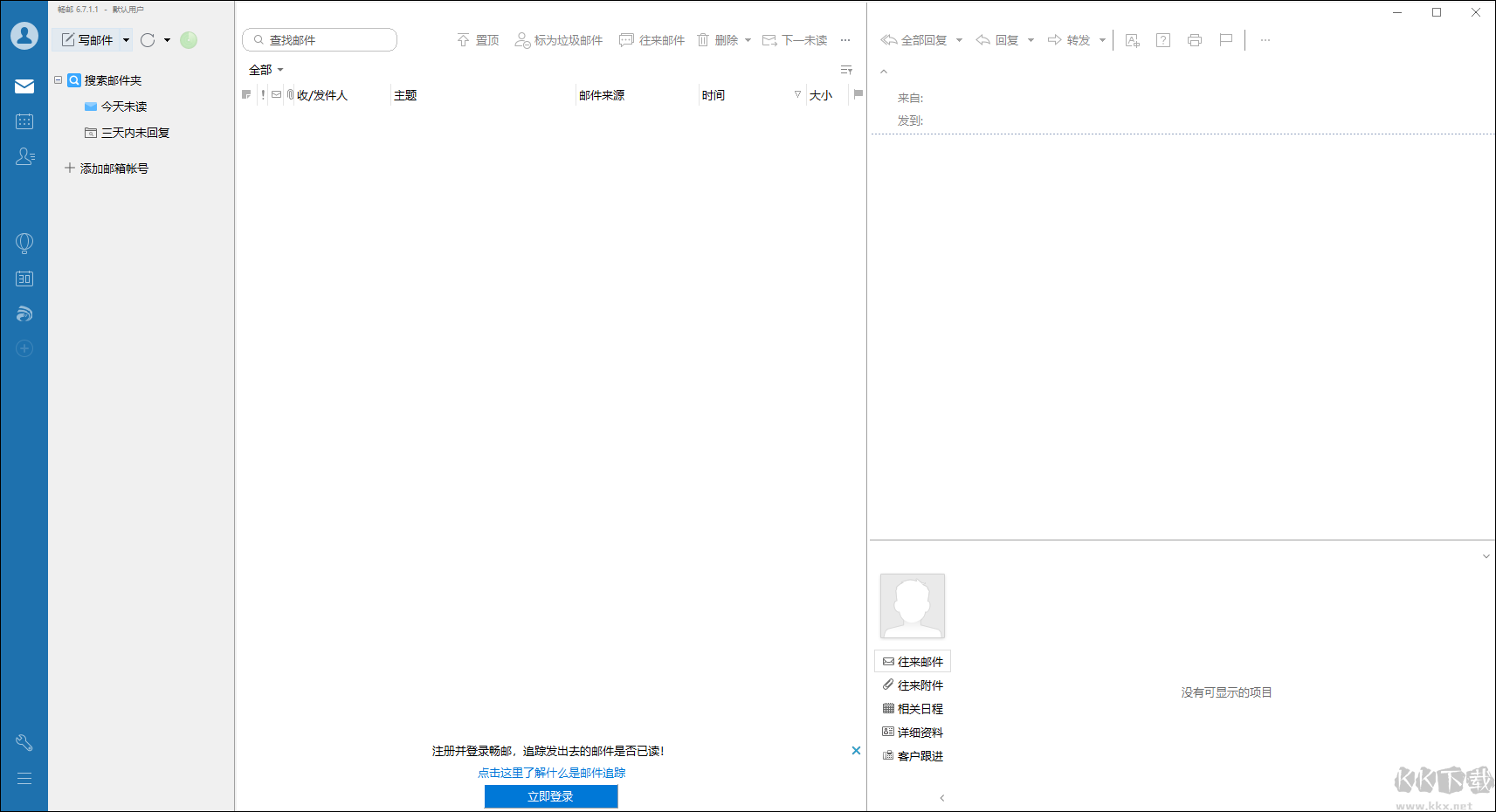Click the print icon
The image size is (1496, 812).
coord(1195,40)
